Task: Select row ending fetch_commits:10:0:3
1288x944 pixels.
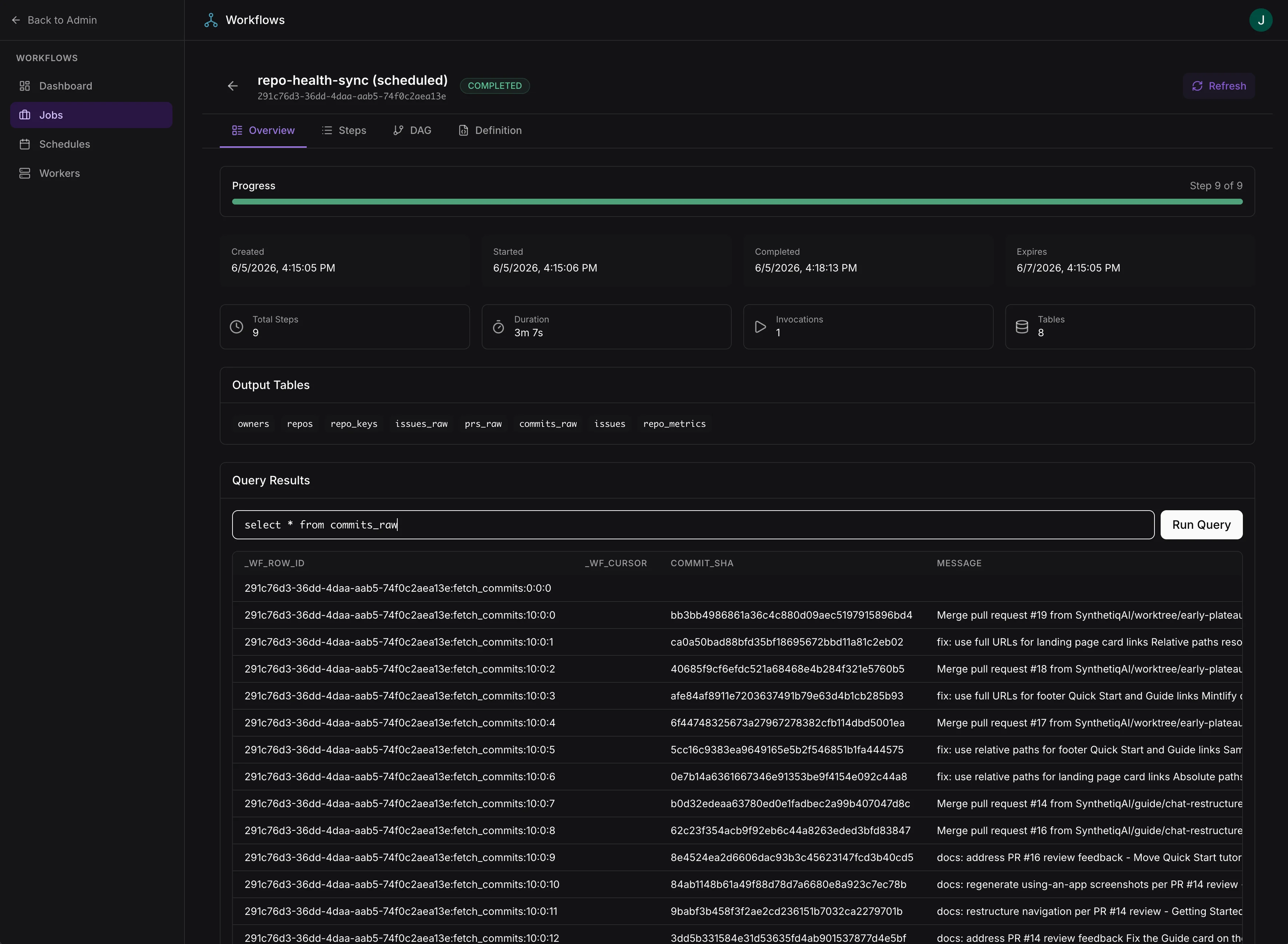Action: tap(737, 696)
